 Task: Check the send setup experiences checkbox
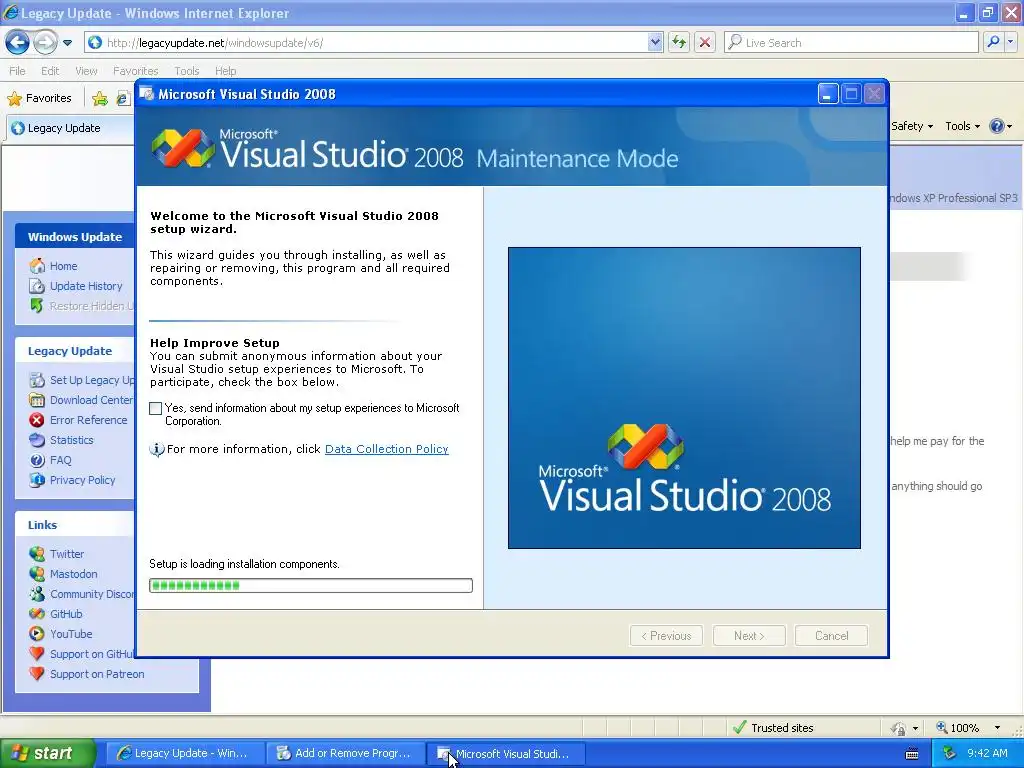coord(155,409)
